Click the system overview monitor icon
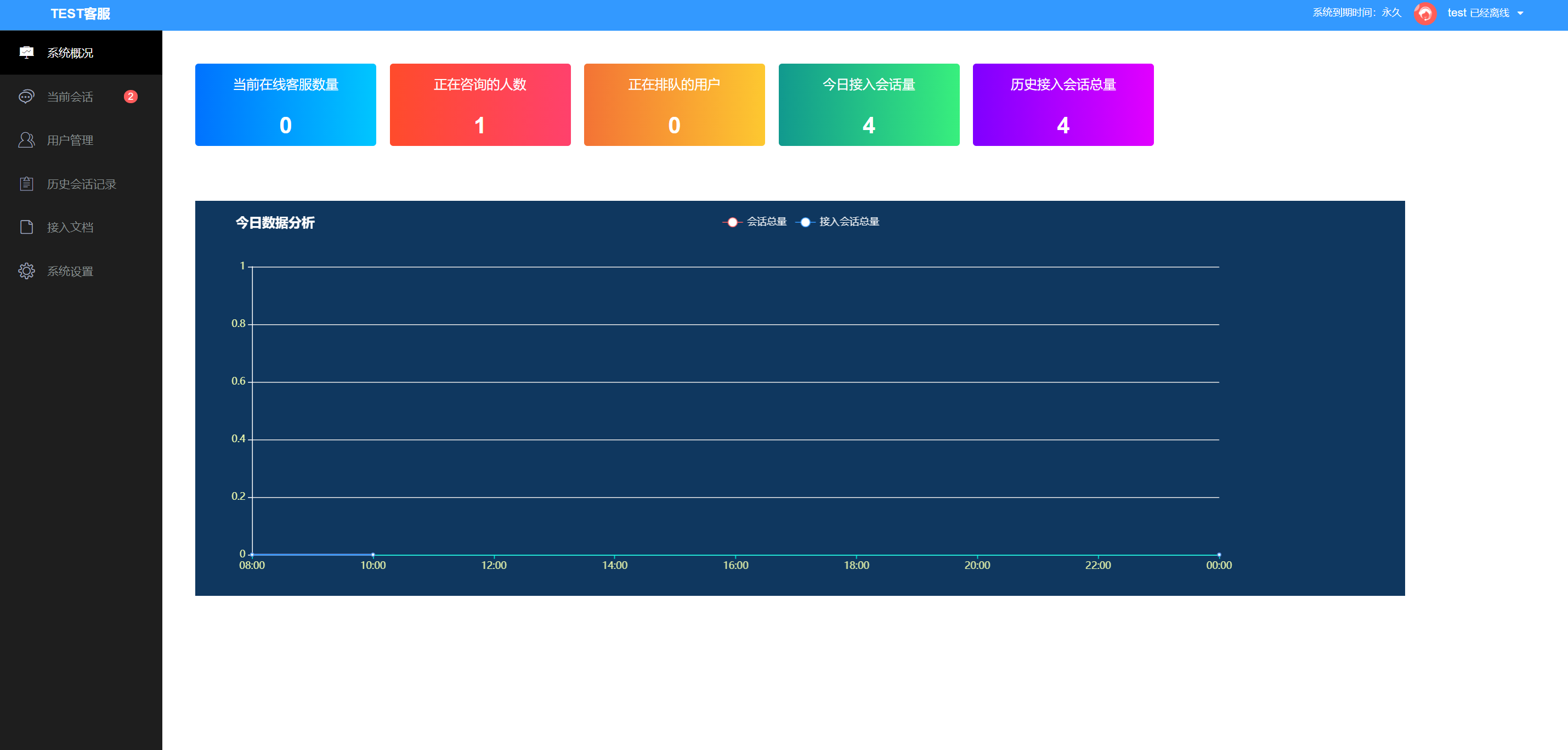Screen dimensions: 1568x750 pyautogui.click(x=26, y=52)
